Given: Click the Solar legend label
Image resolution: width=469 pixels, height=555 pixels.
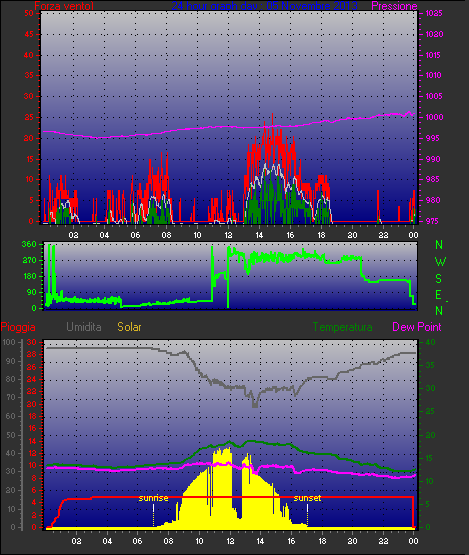Looking at the screenshot, I should 129,327.
